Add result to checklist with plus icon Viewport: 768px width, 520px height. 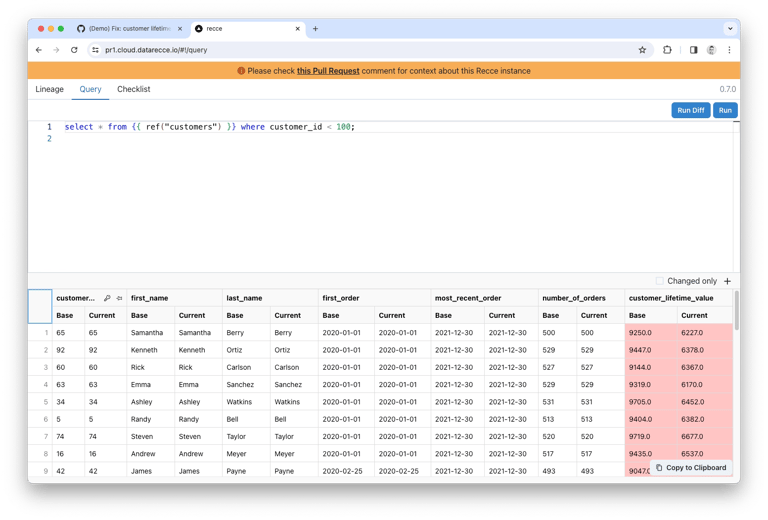(727, 281)
